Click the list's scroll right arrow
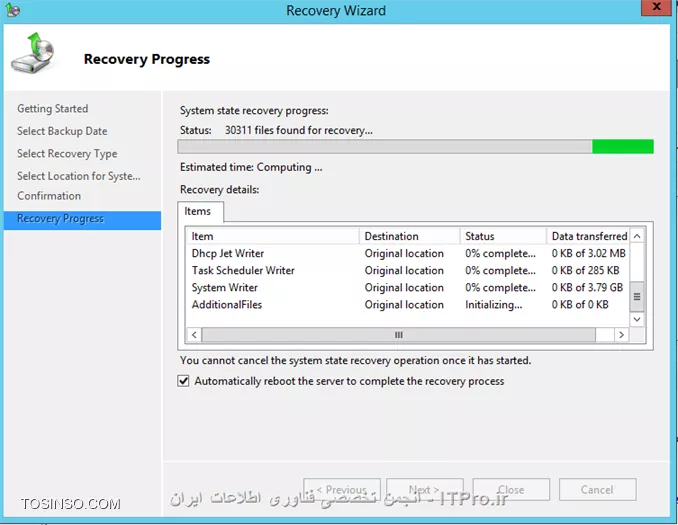Screen dimensions: 678x525 coord(622,335)
